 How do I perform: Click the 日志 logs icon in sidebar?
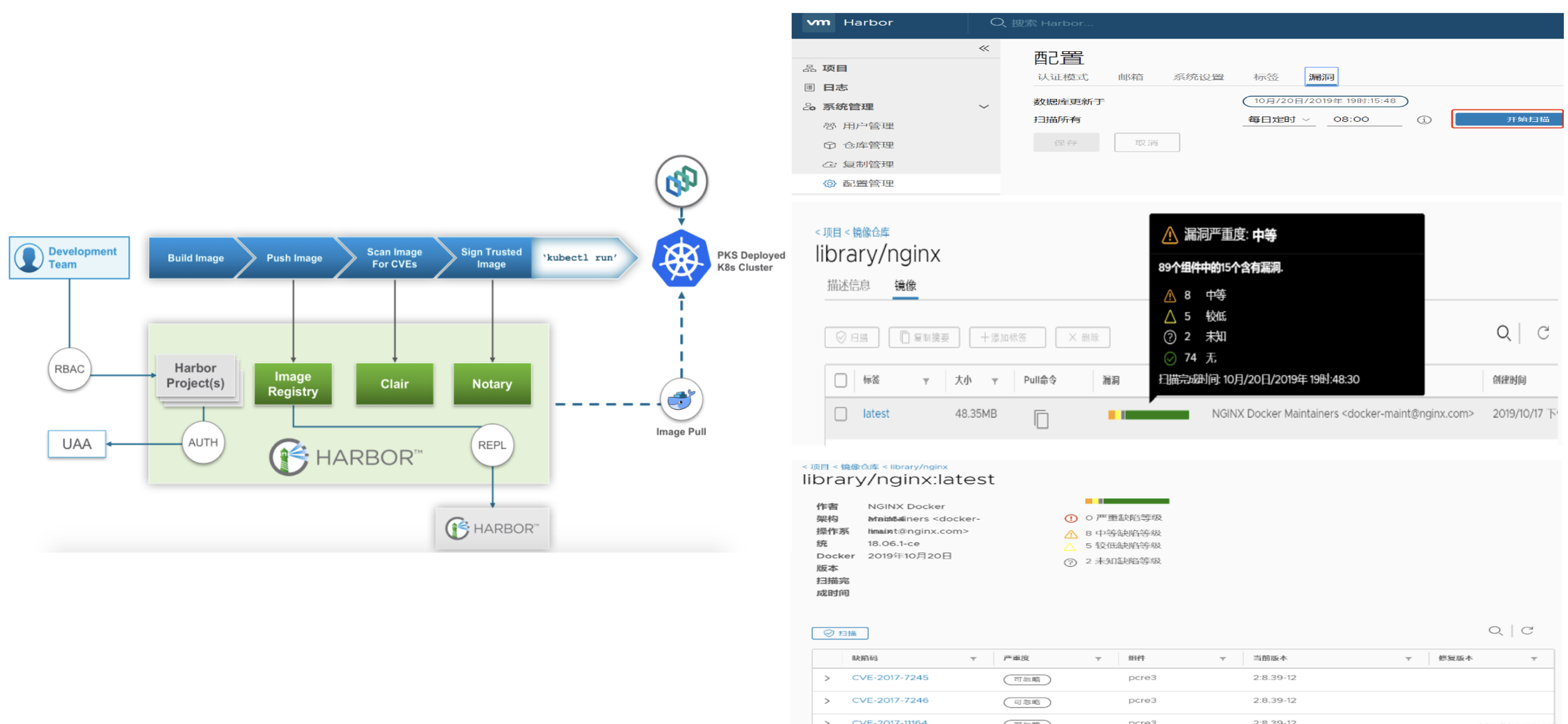click(809, 87)
